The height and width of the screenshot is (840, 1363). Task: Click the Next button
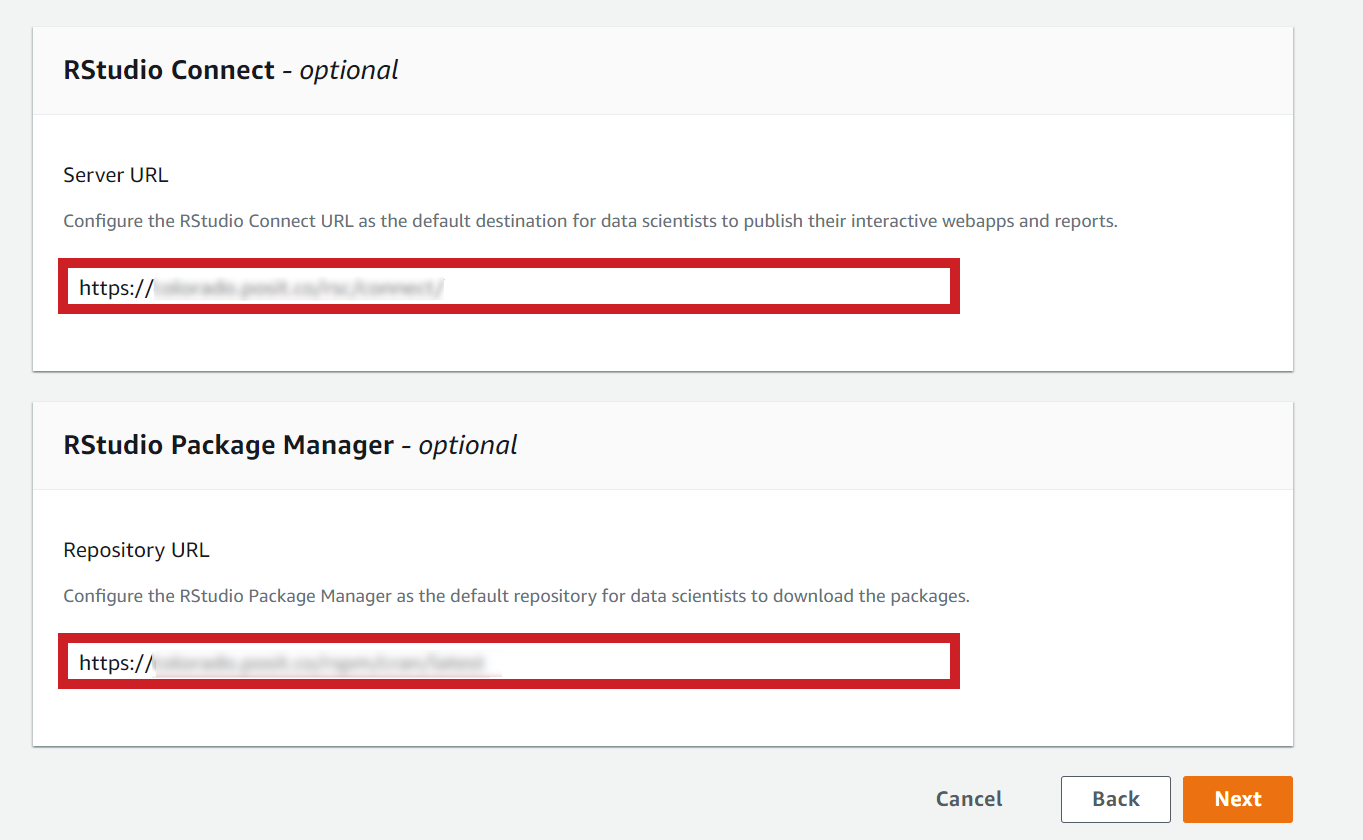click(x=1237, y=799)
